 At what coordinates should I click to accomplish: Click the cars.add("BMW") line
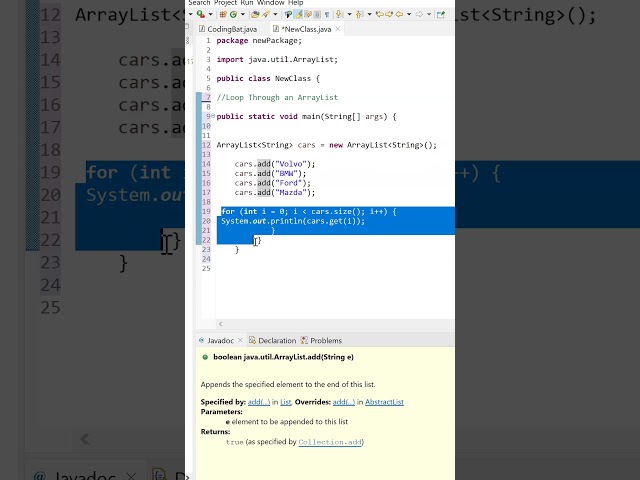(x=270, y=173)
